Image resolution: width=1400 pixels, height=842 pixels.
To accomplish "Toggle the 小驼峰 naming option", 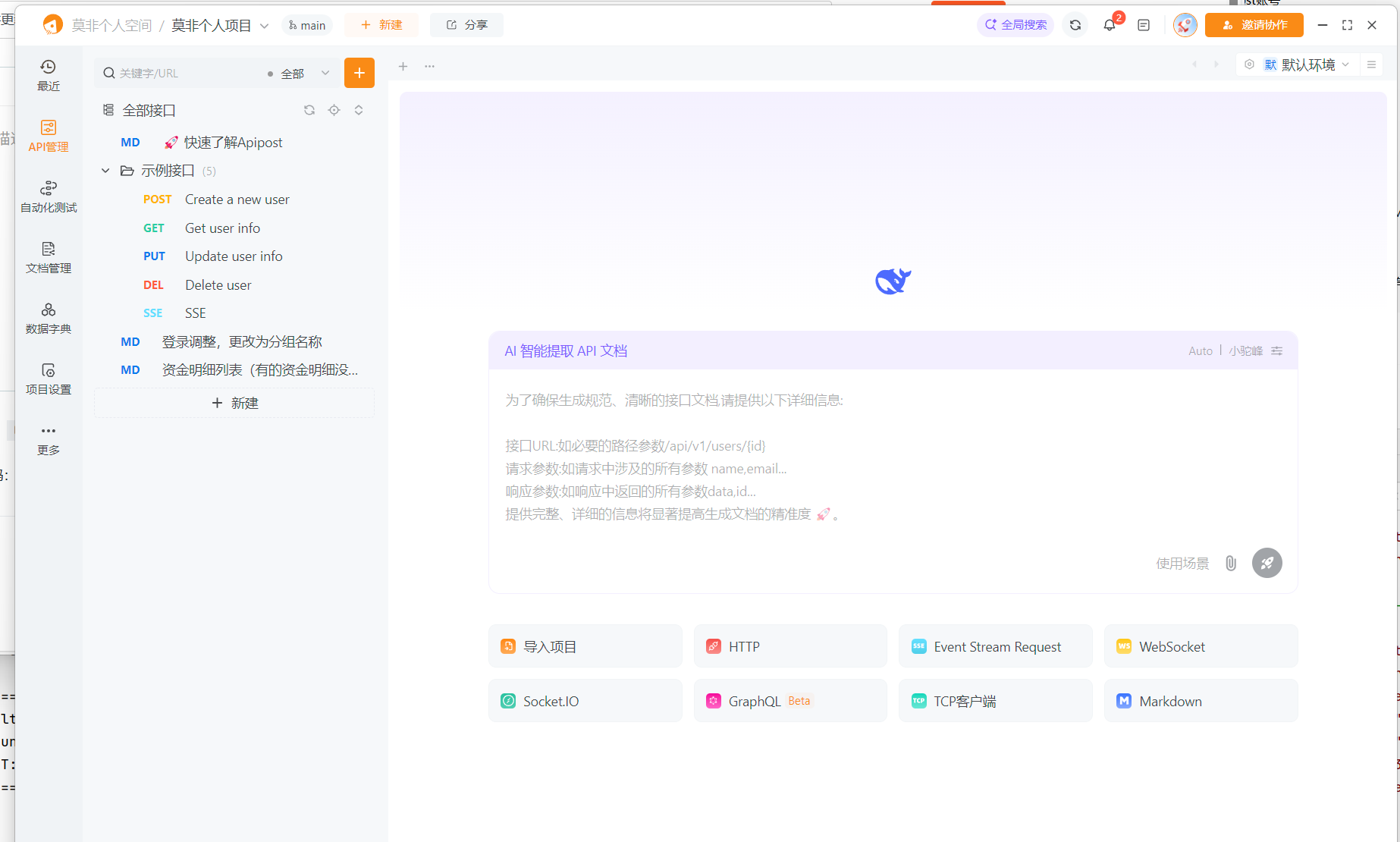I will point(1245,350).
